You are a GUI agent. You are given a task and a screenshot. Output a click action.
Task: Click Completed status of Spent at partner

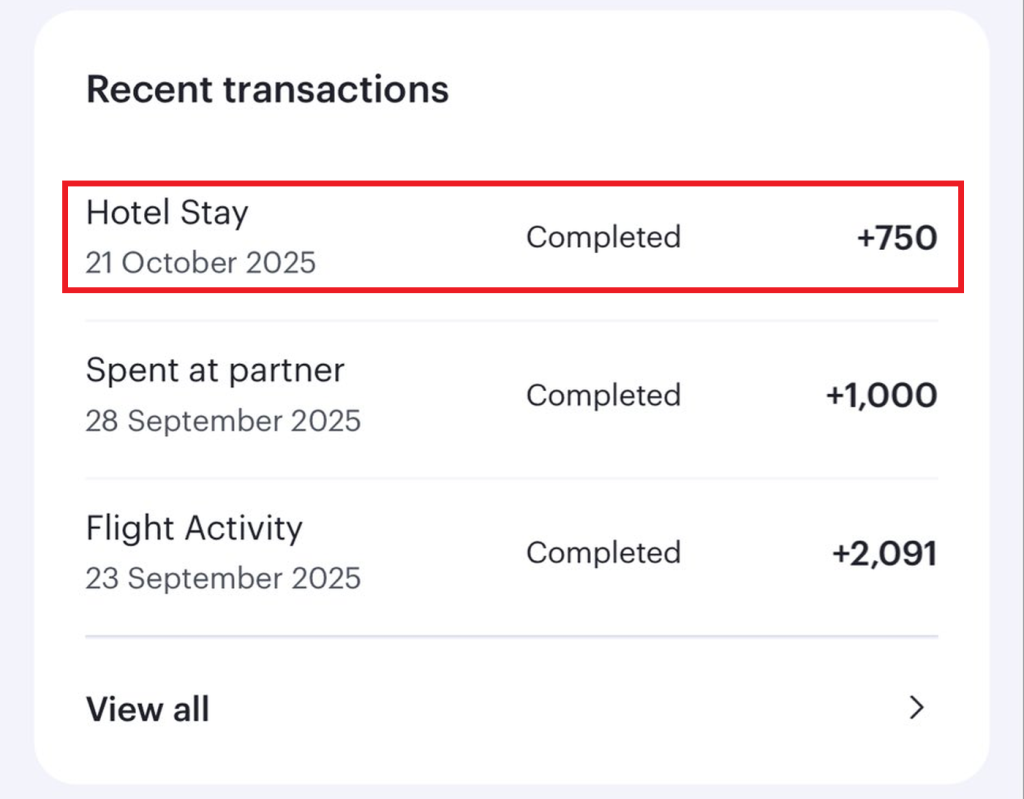coord(603,395)
